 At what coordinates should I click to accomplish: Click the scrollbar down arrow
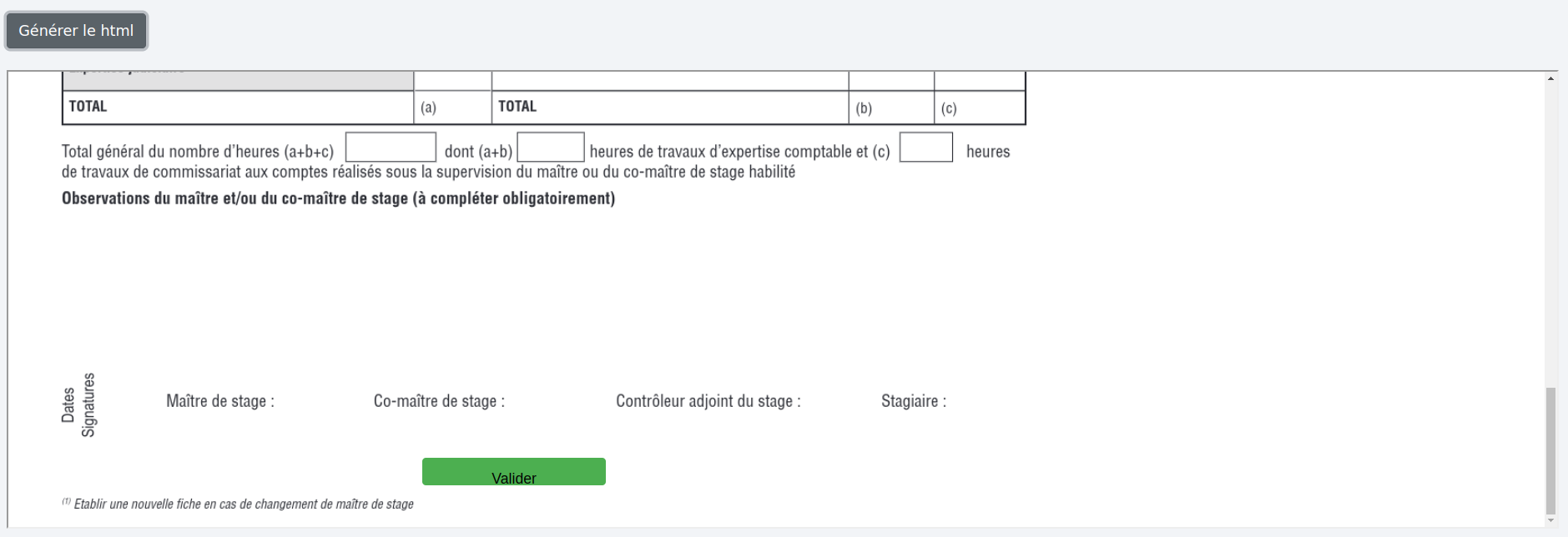(x=1550, y=521)
